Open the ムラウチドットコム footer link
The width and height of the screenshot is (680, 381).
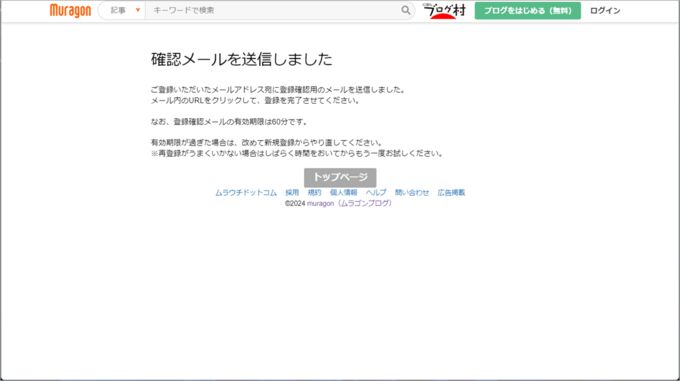tap(246, 192)
